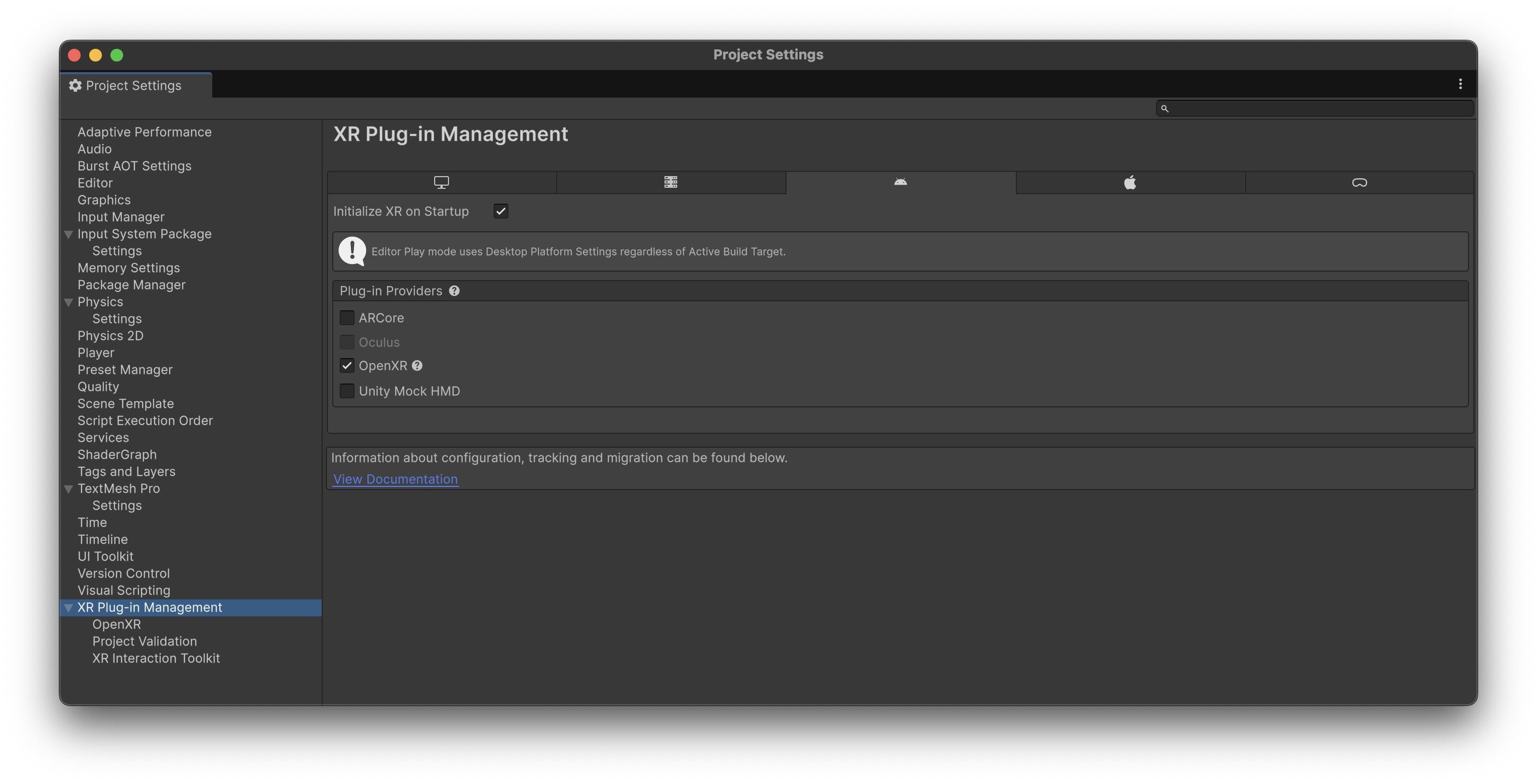
Task: Collapse the TextMesh Pro section arrow
Action: tap(68, 489)
